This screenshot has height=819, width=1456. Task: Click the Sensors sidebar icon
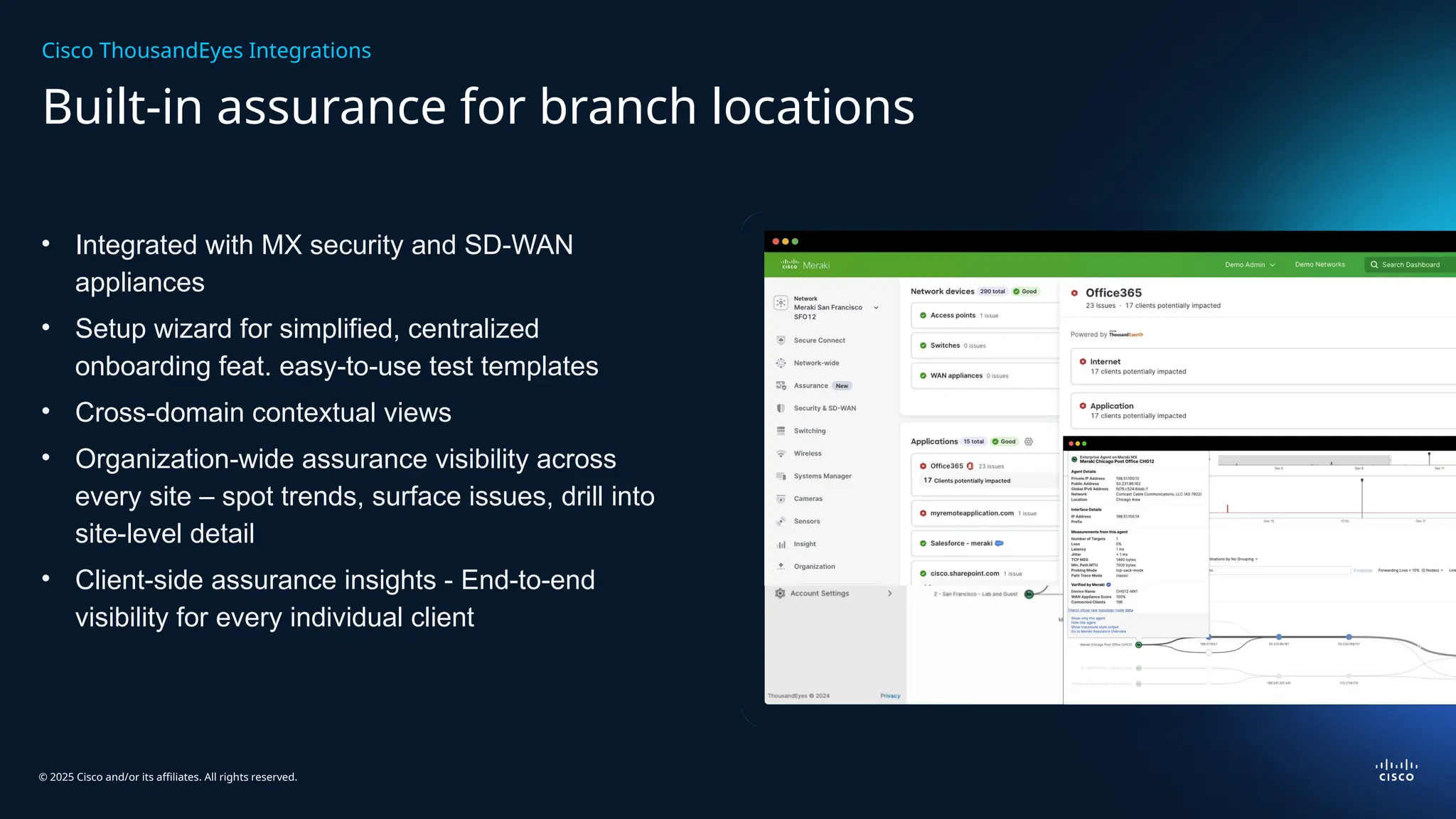[x=781, y=521]
